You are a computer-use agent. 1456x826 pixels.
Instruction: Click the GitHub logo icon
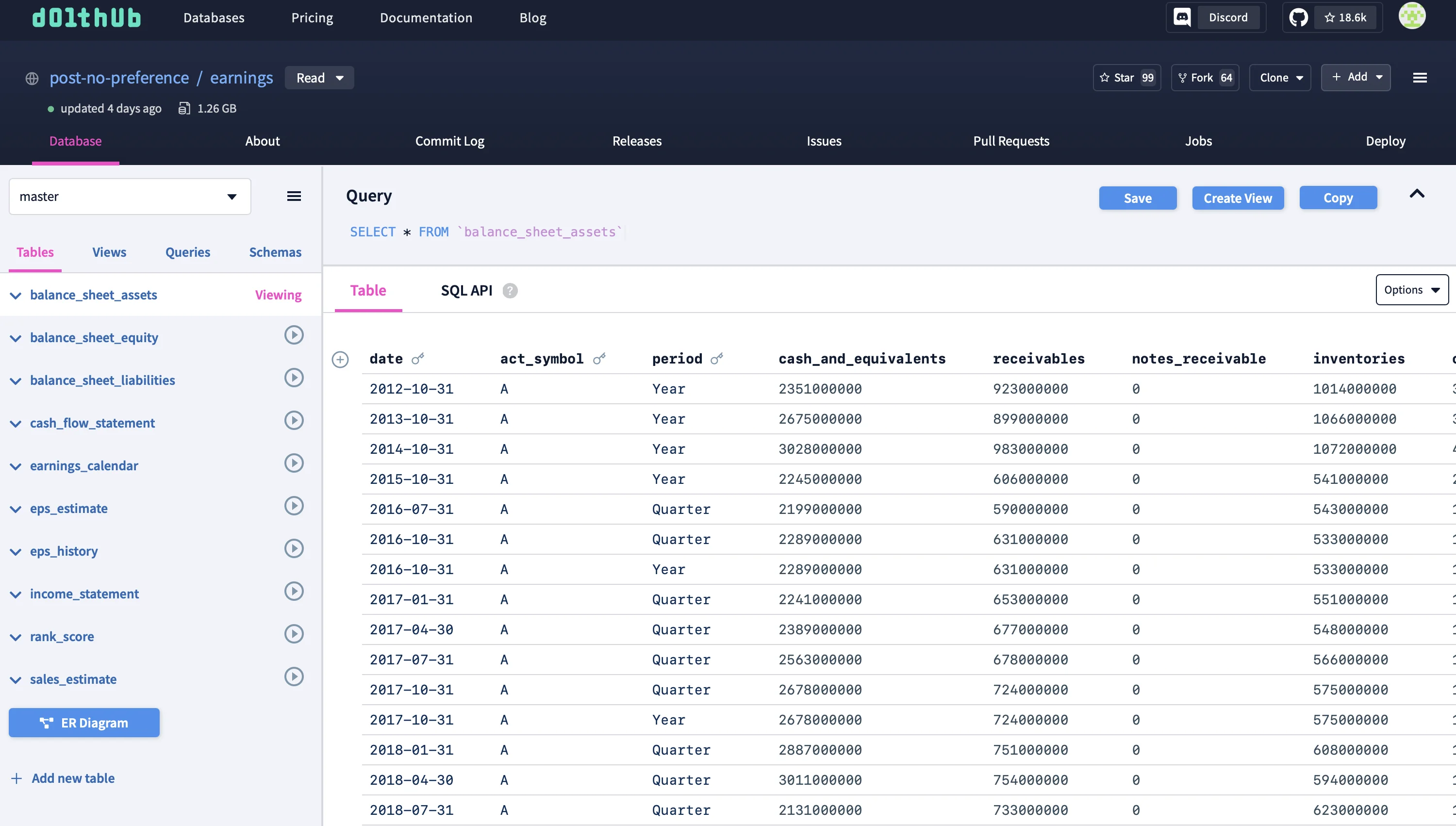(1298, 17)
